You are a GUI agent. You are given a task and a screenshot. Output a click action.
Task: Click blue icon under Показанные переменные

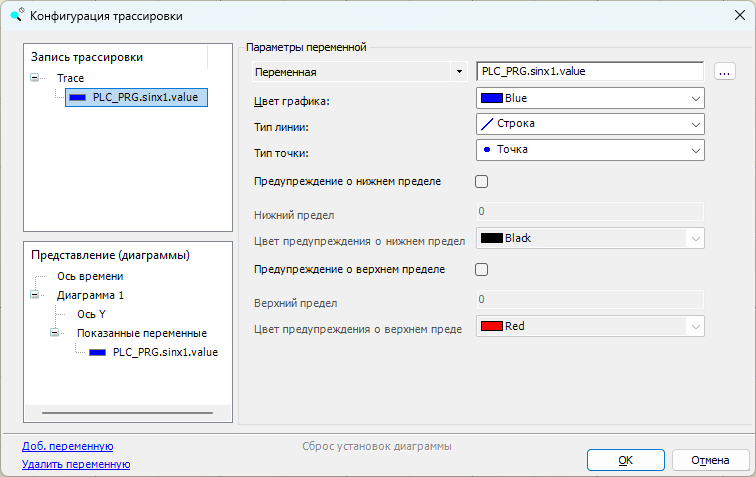tap(98, 352)
